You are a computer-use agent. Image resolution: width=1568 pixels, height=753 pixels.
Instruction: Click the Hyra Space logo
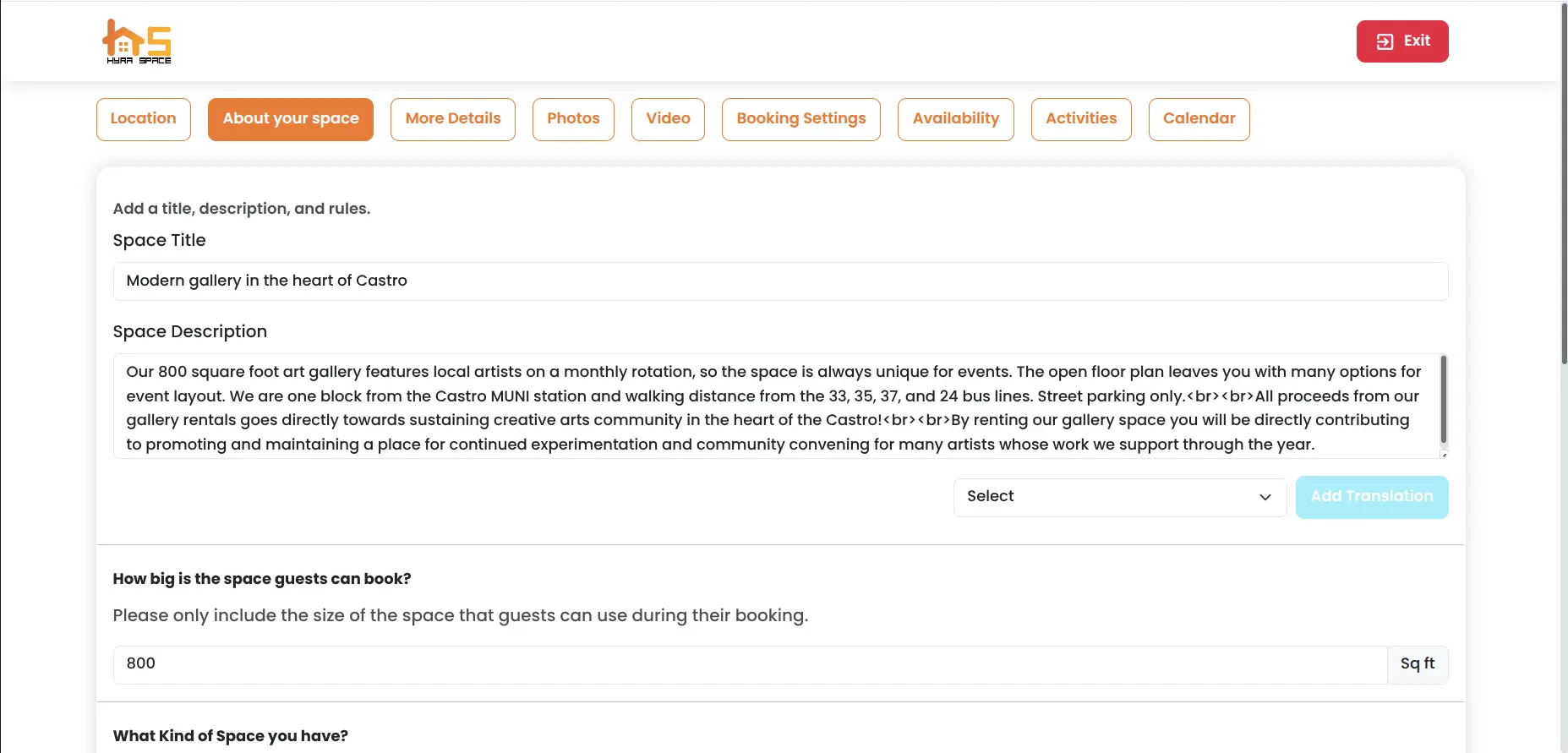(x=138, y=41)
